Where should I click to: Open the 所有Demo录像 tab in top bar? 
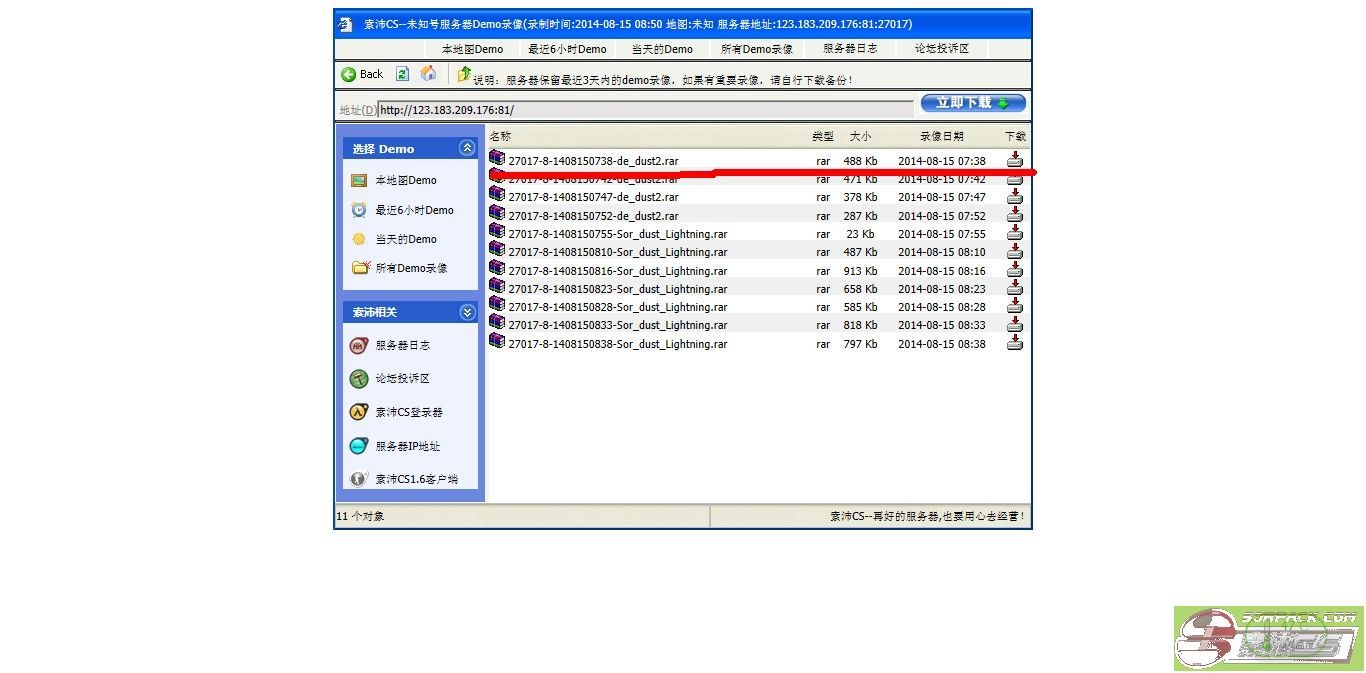coord(756,49)
